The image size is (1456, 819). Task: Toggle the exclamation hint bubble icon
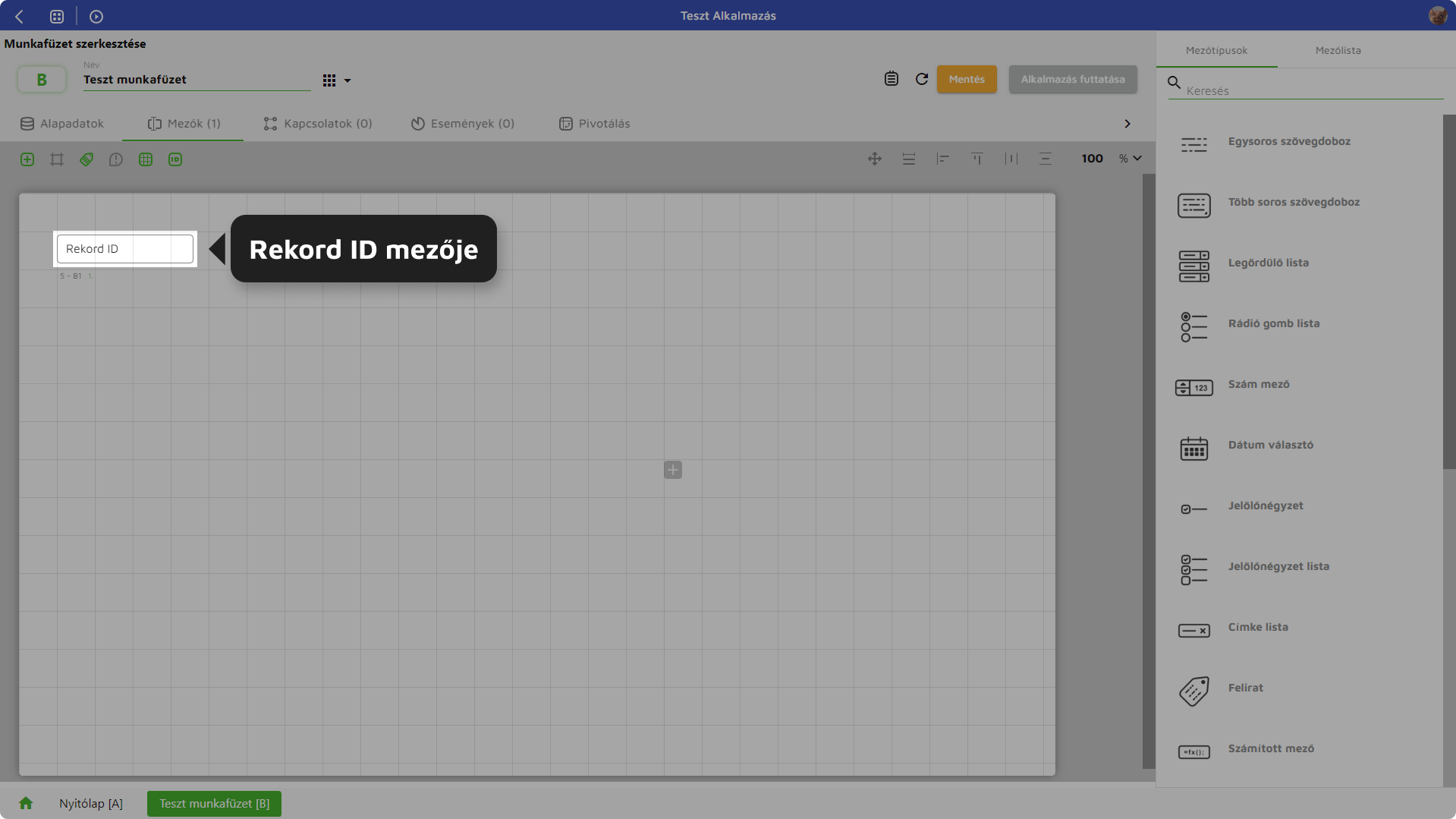coord(116,159)
